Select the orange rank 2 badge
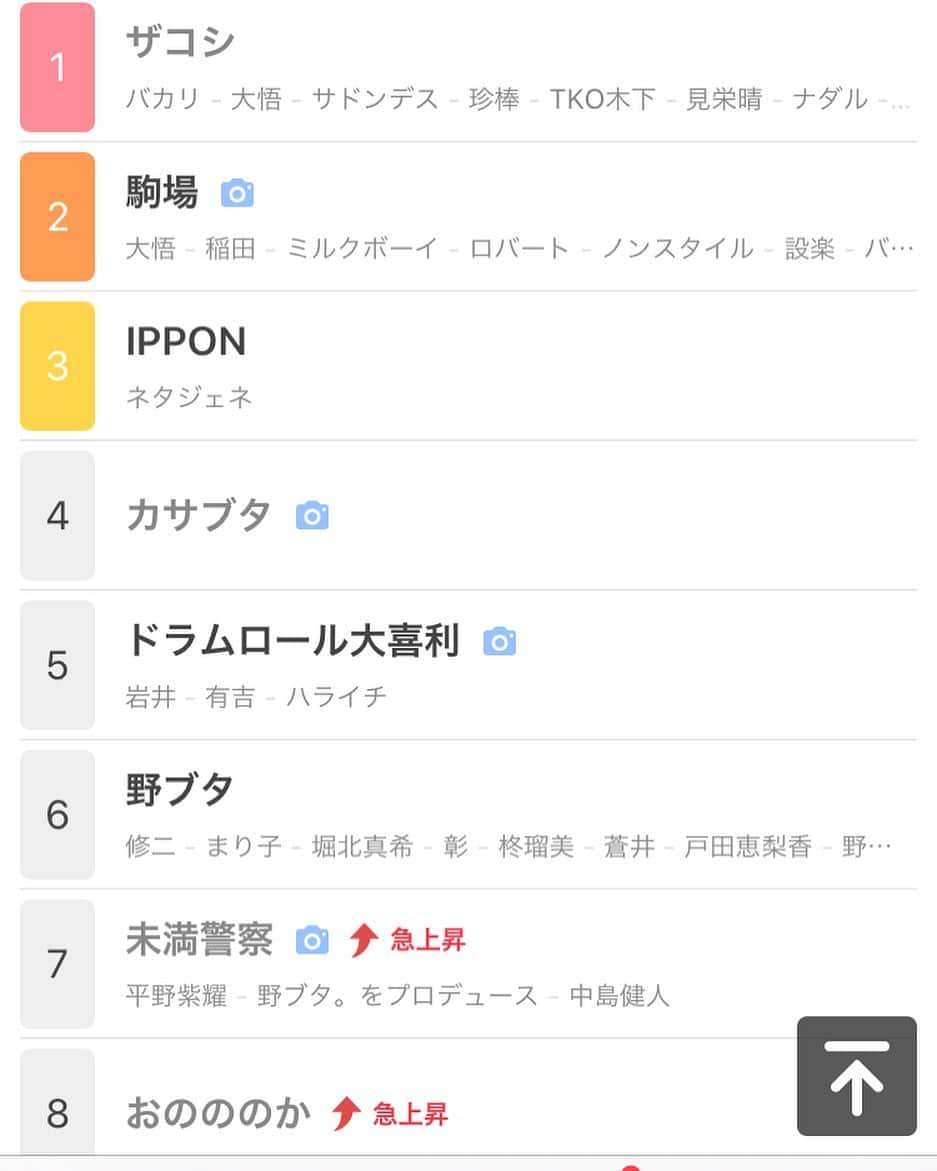Viewport: 937px width, 1171px height. pyautogui.click(x=57, y=217)
